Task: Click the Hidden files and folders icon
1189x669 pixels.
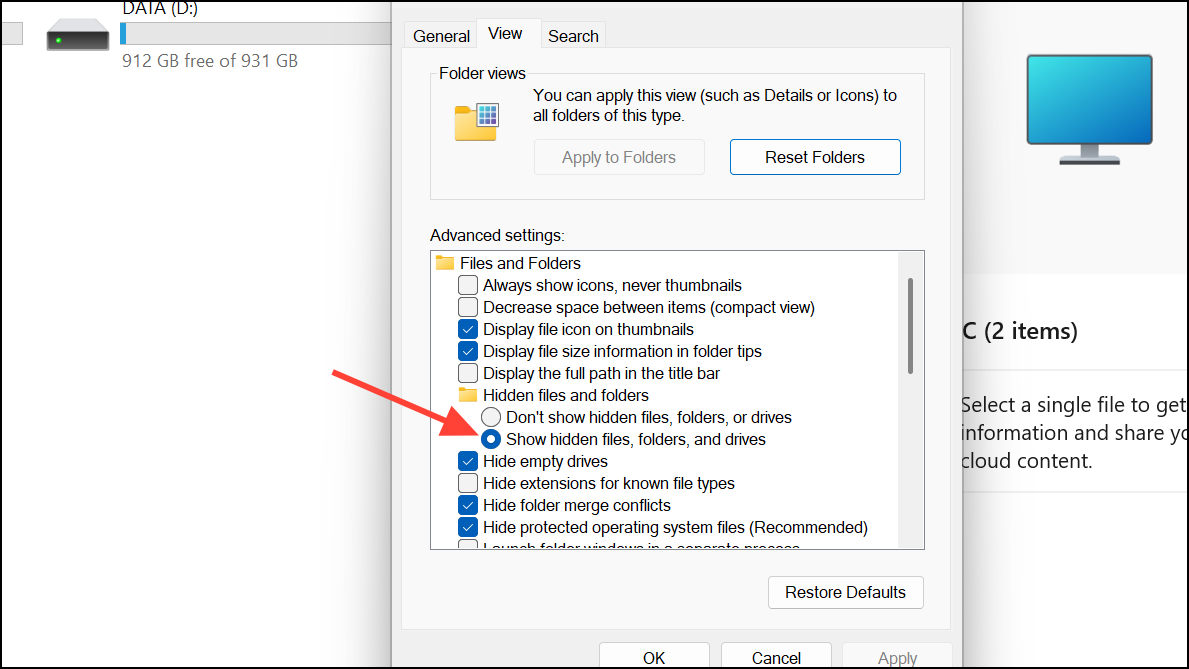Action: coord(468,395)
